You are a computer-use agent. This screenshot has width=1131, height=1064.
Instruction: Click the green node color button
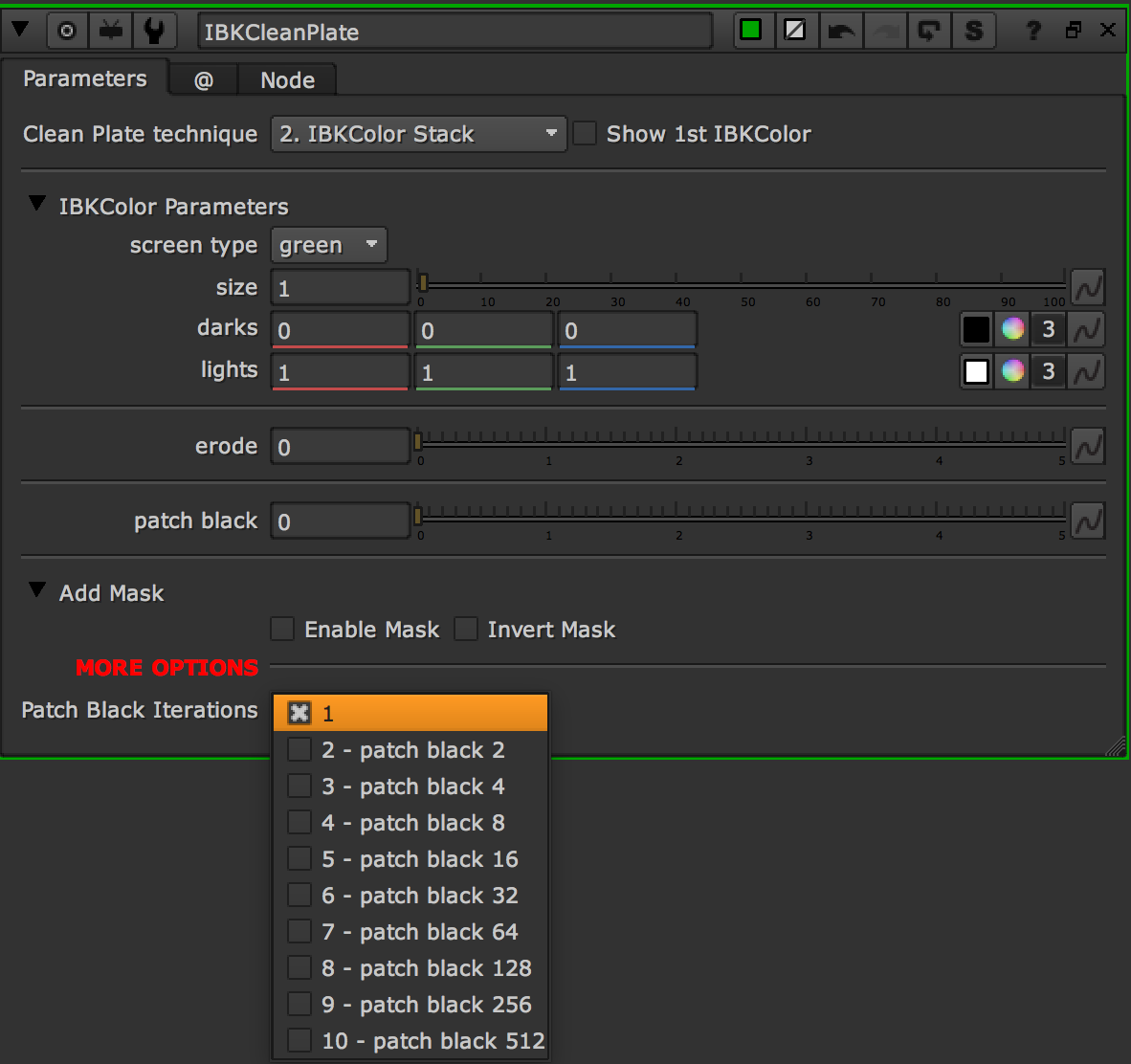tap(751, 31)
